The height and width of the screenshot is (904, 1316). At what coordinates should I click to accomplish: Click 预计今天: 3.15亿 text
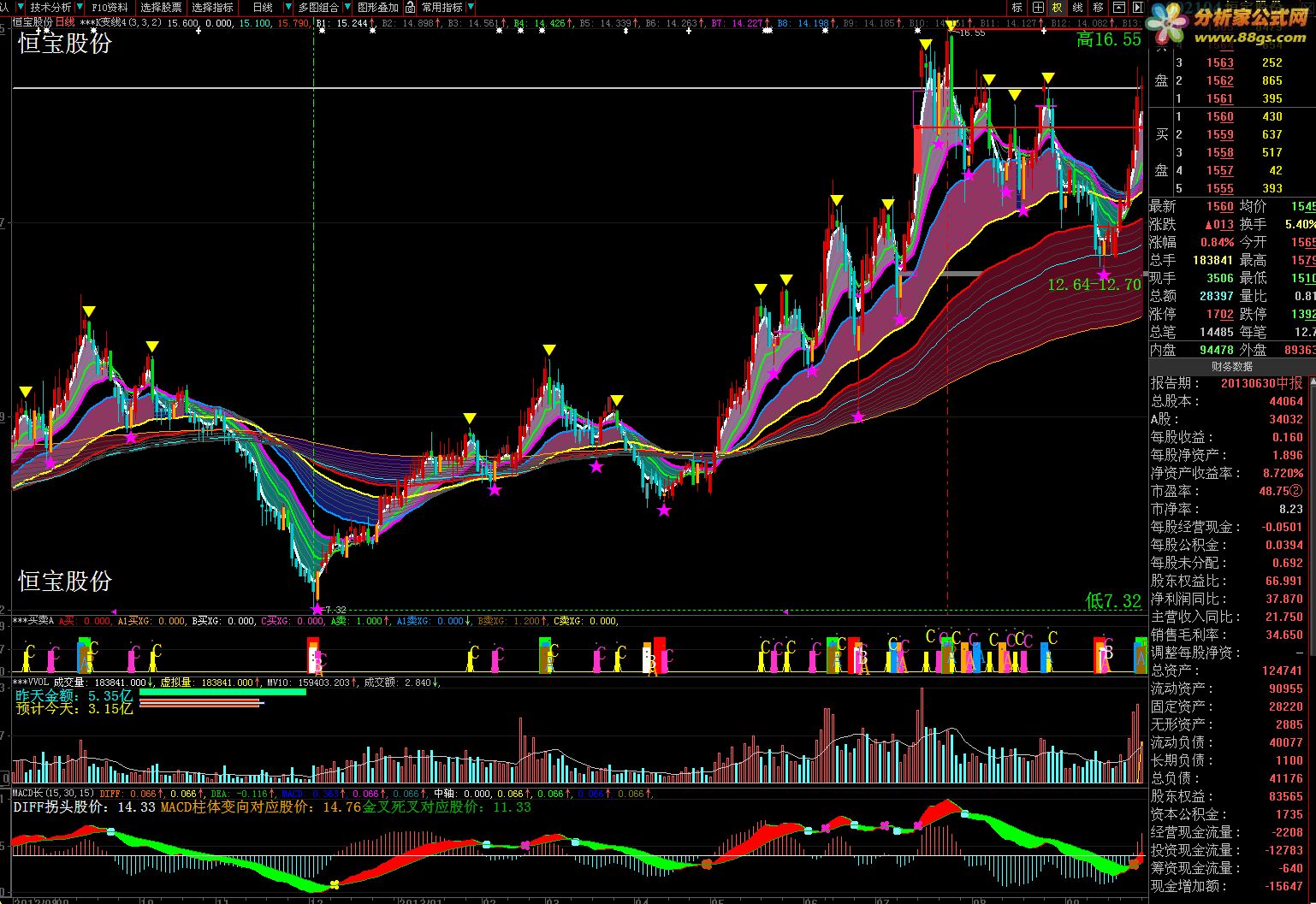74,709
